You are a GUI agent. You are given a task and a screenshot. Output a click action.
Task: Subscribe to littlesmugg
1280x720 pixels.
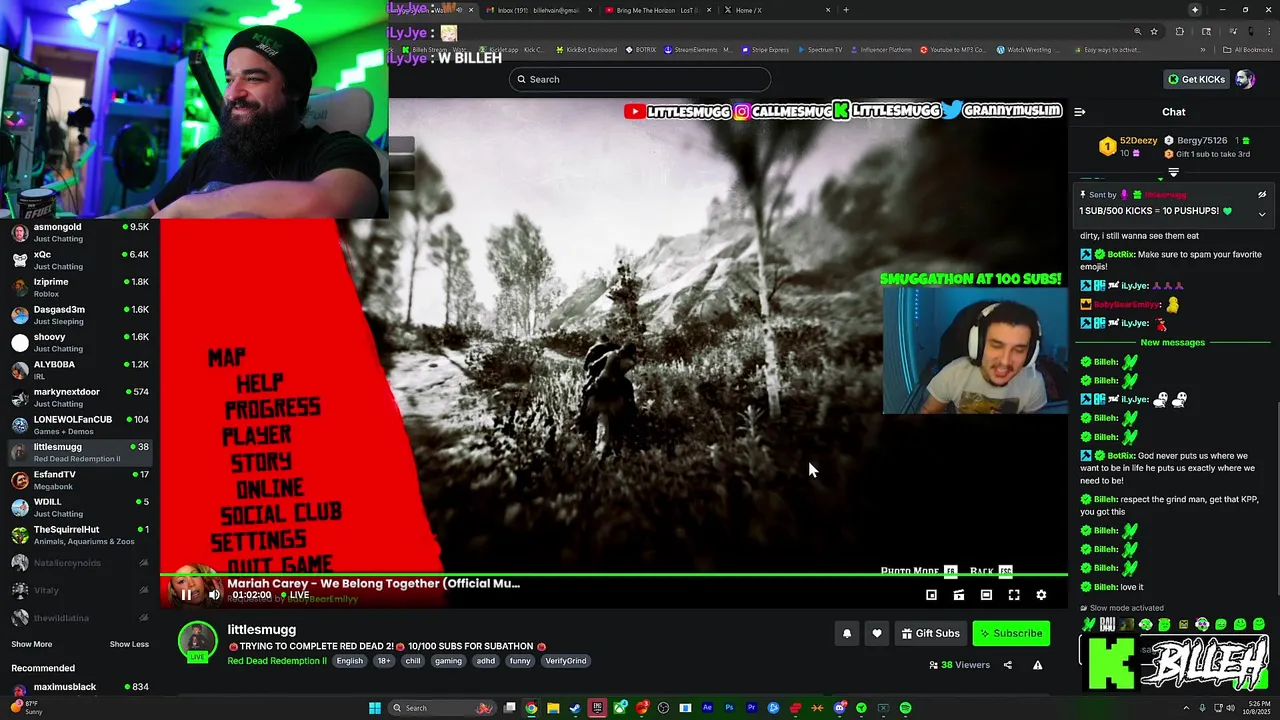[1011, 633]
